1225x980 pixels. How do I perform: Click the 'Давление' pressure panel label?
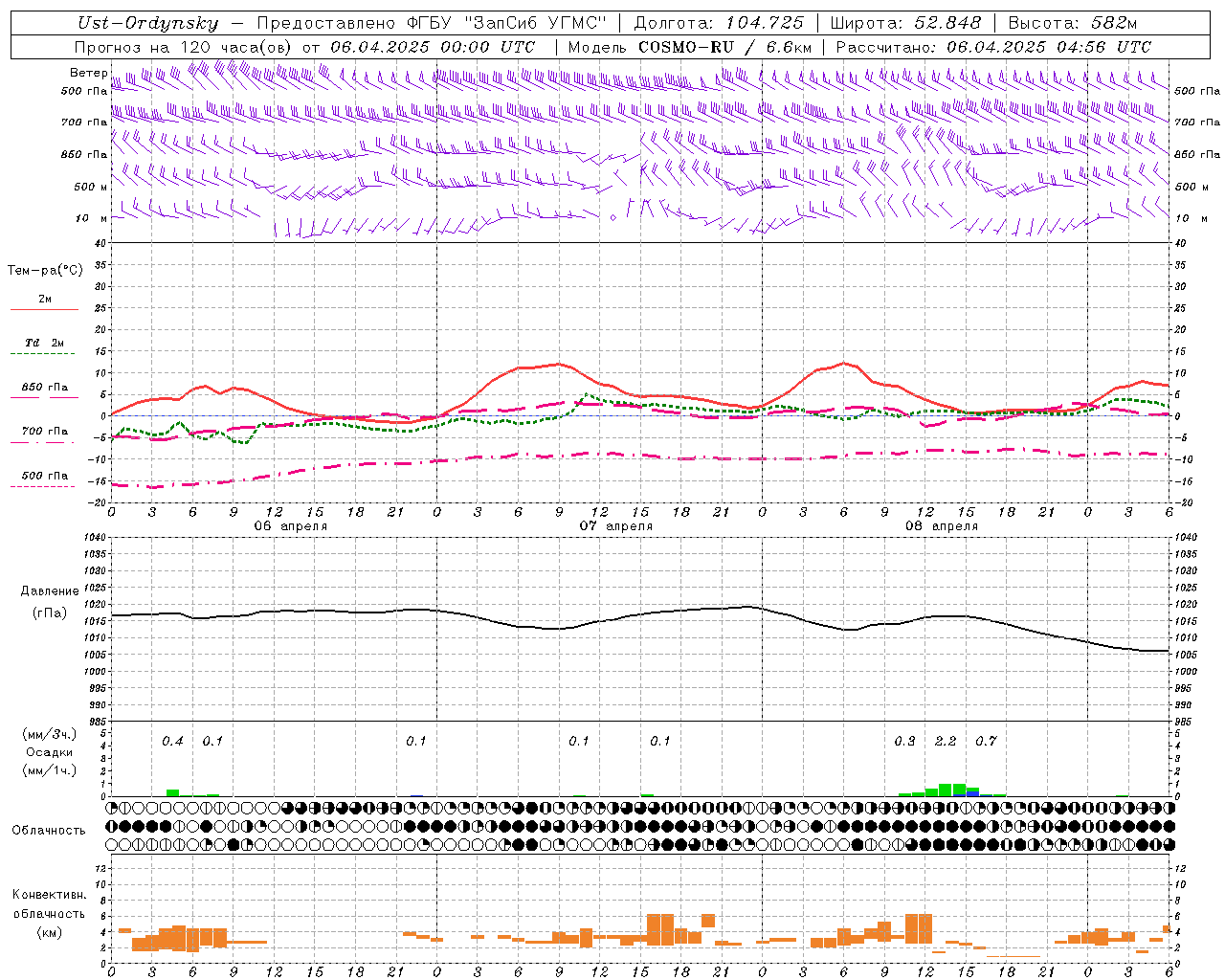click(x=50, y=591)
